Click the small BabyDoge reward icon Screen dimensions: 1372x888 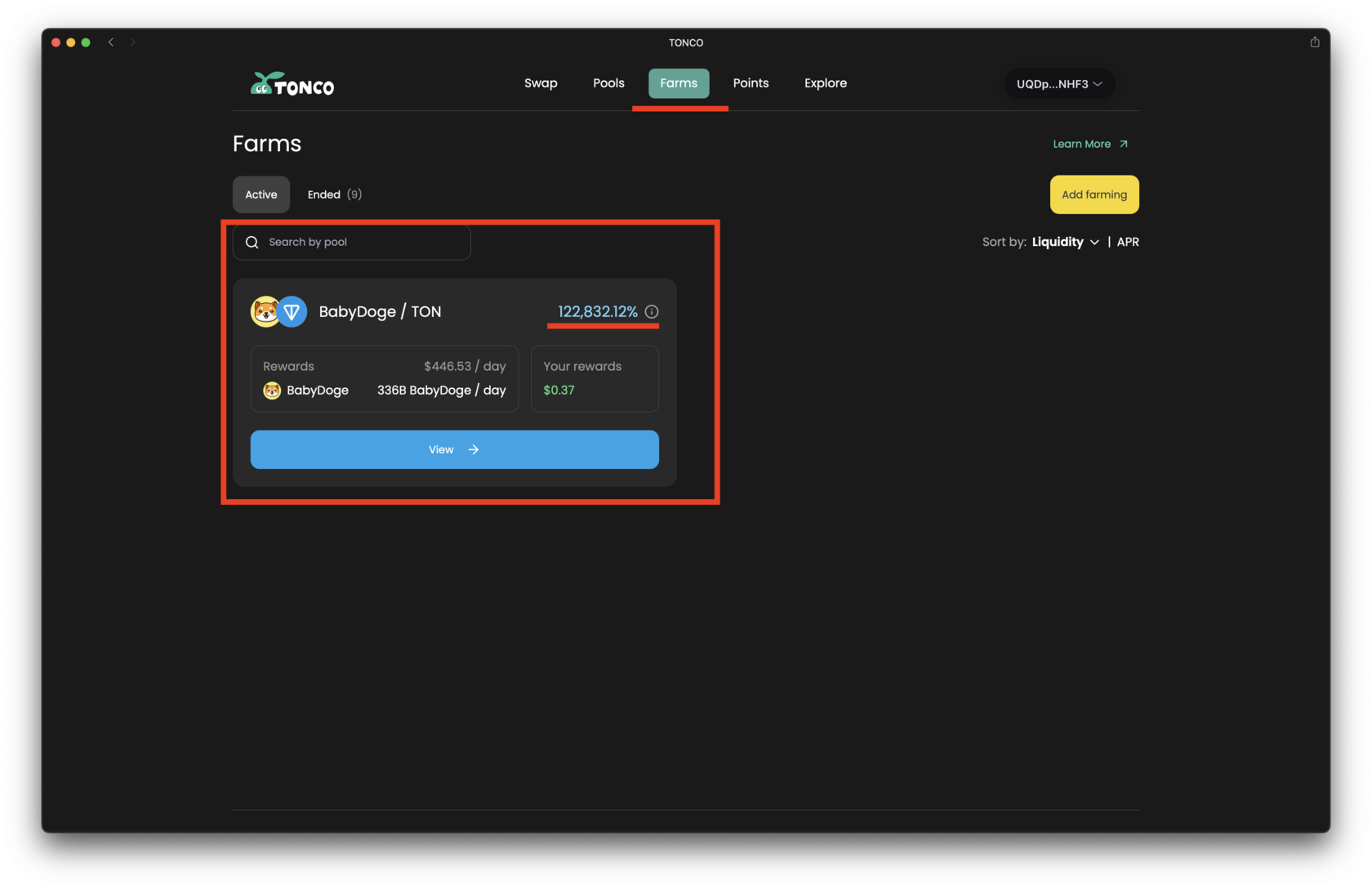click(272, 390)
